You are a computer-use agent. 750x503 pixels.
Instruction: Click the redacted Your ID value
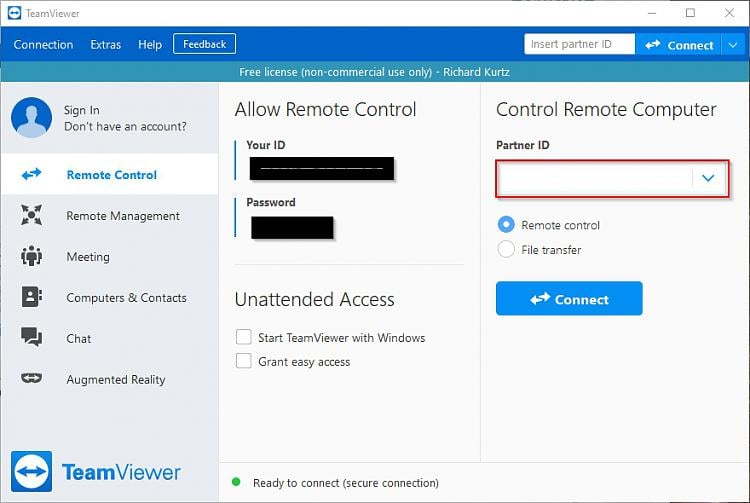tap(322, 168)
